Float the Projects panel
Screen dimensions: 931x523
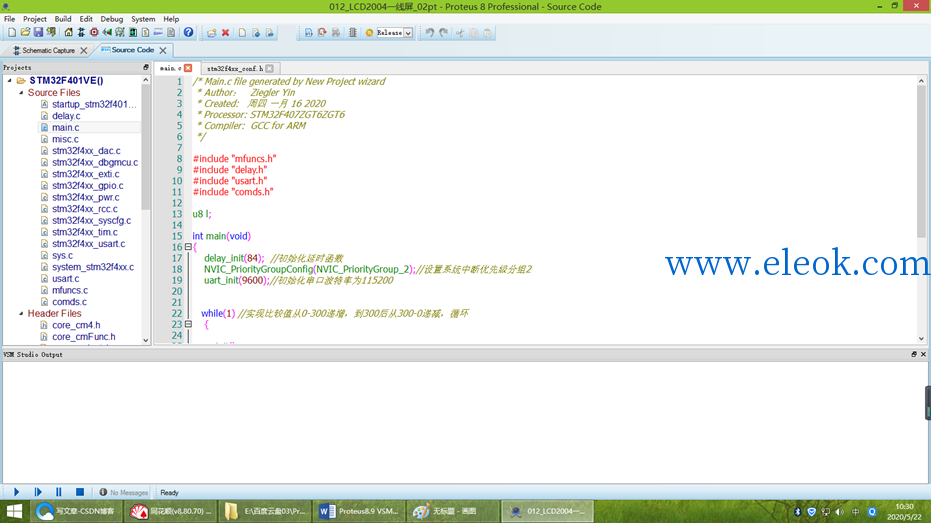pyautogui.click(x=145, y=68)
